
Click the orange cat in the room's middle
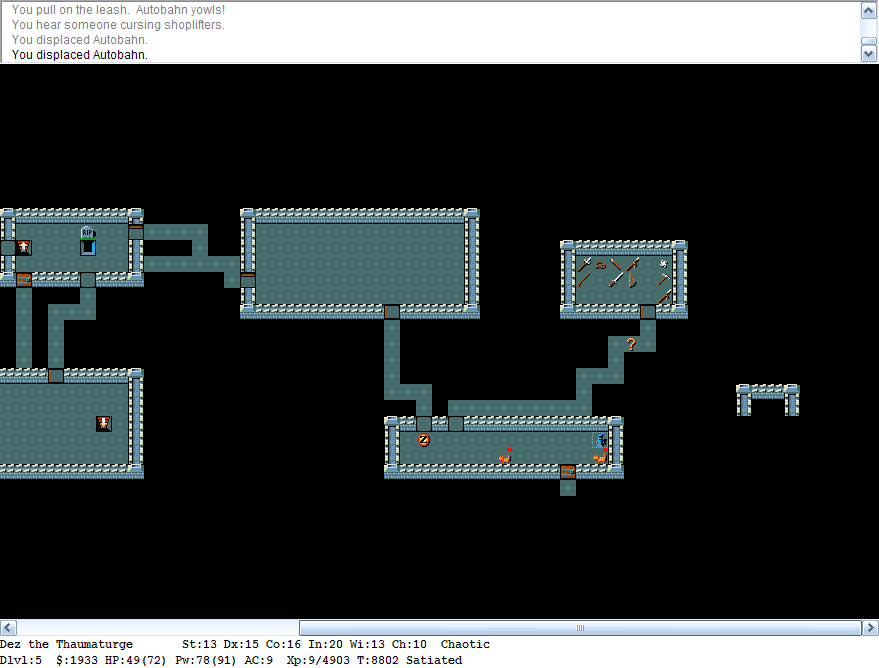coord(505,457)
